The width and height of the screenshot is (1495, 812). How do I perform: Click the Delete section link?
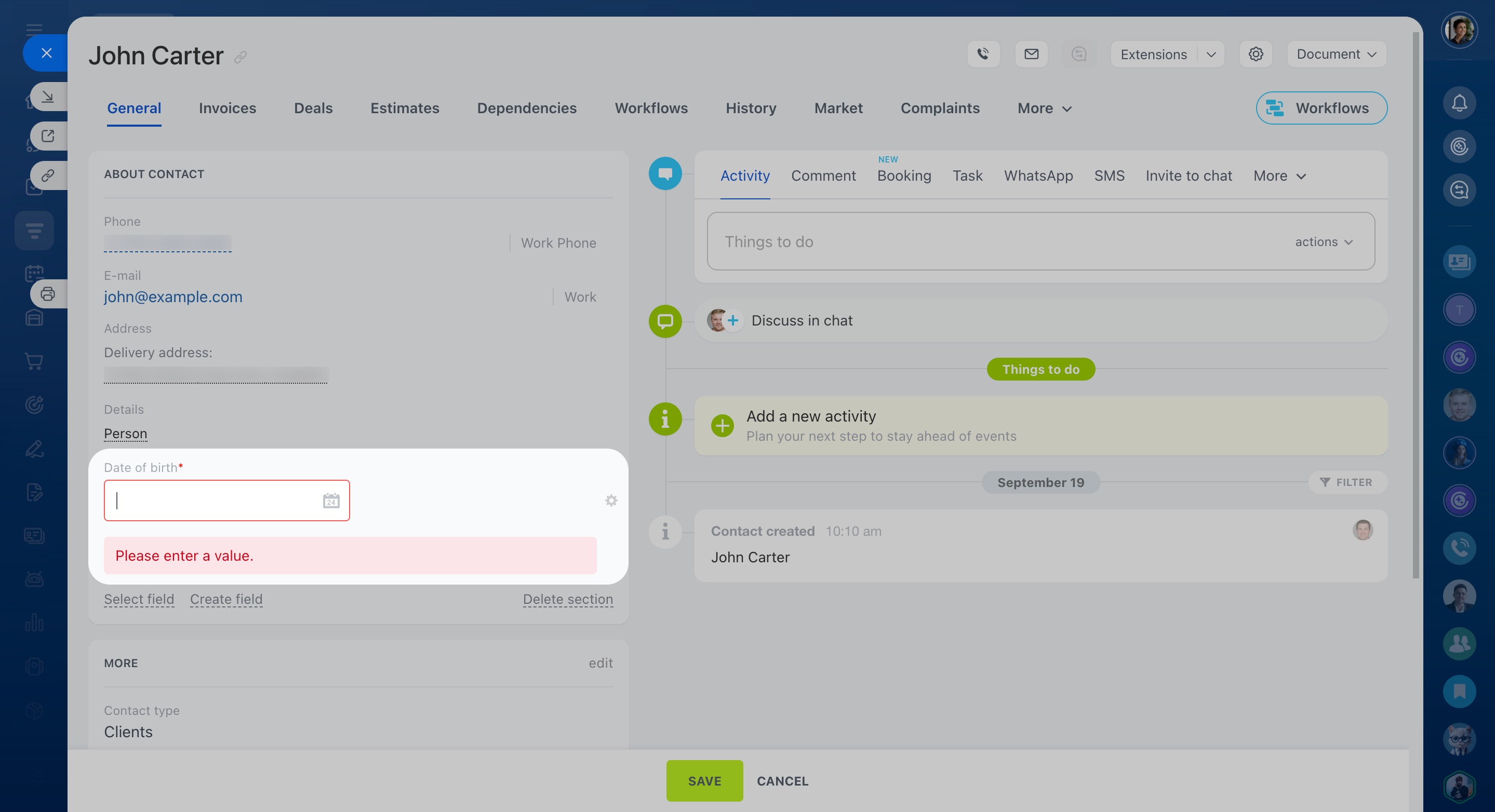pyautogui.click(x=568, y=599)
